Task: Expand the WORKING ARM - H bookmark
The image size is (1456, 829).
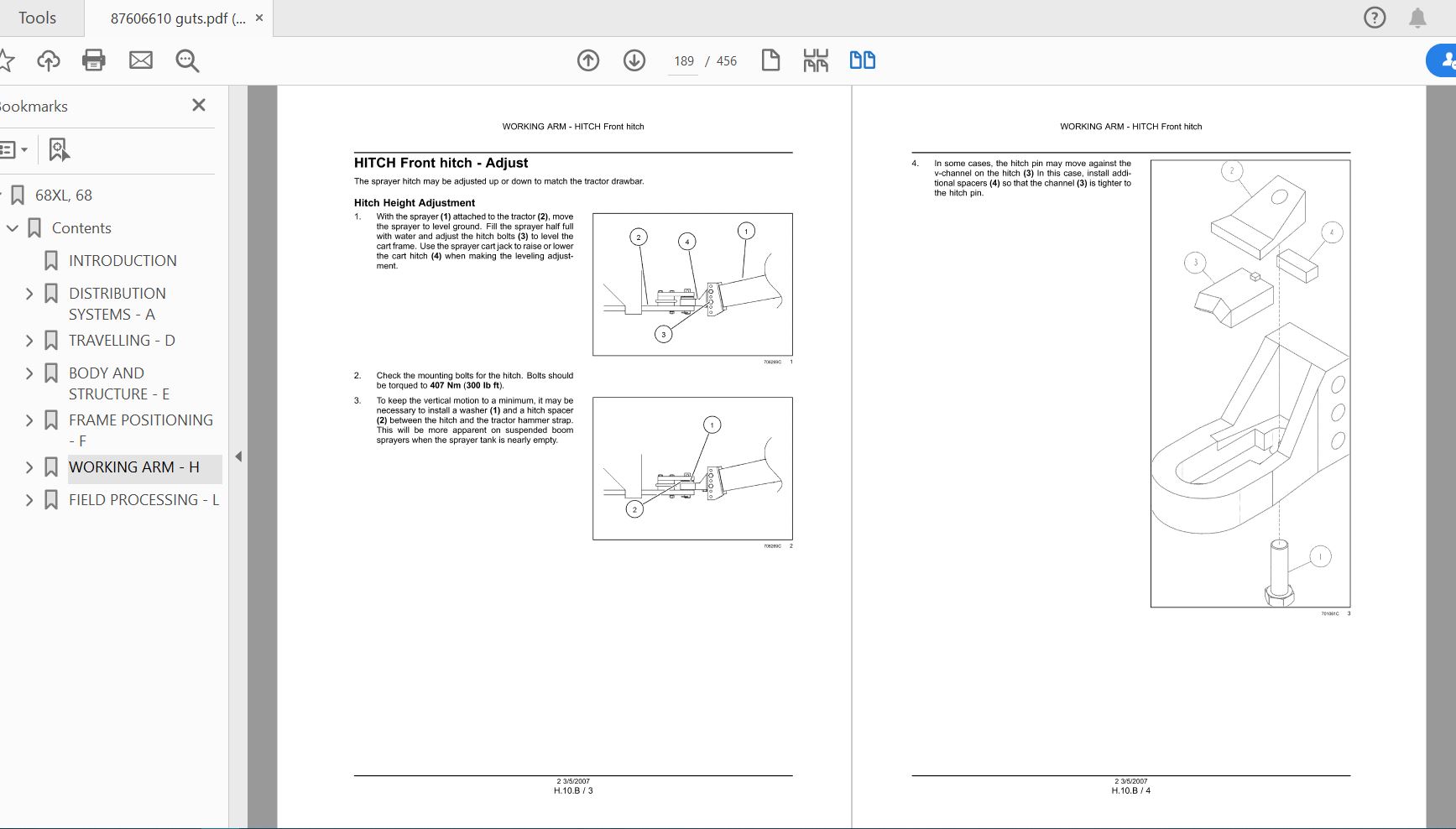Action: point(29,467)
